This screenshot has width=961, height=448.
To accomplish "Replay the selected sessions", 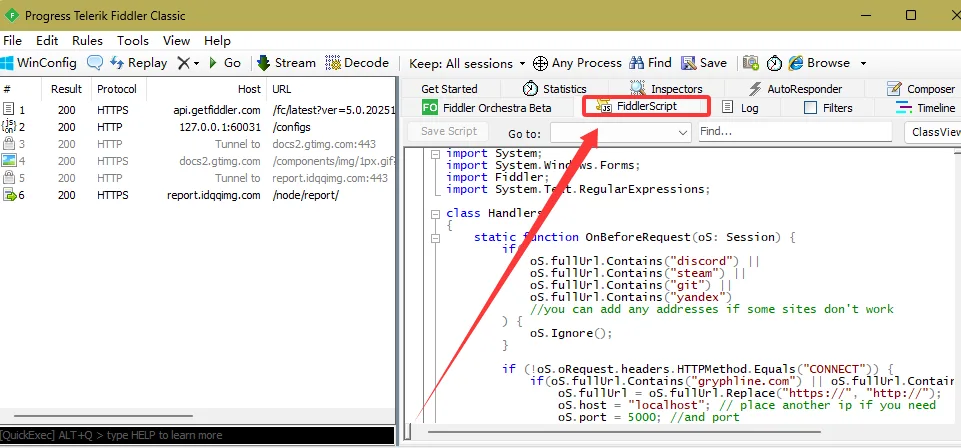I will (139, 63).
